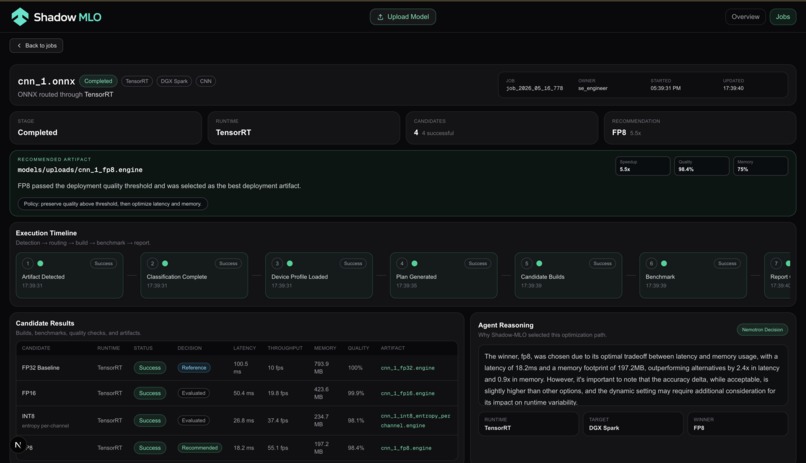Click the Artifact Detected timeline card

[69, 275]
